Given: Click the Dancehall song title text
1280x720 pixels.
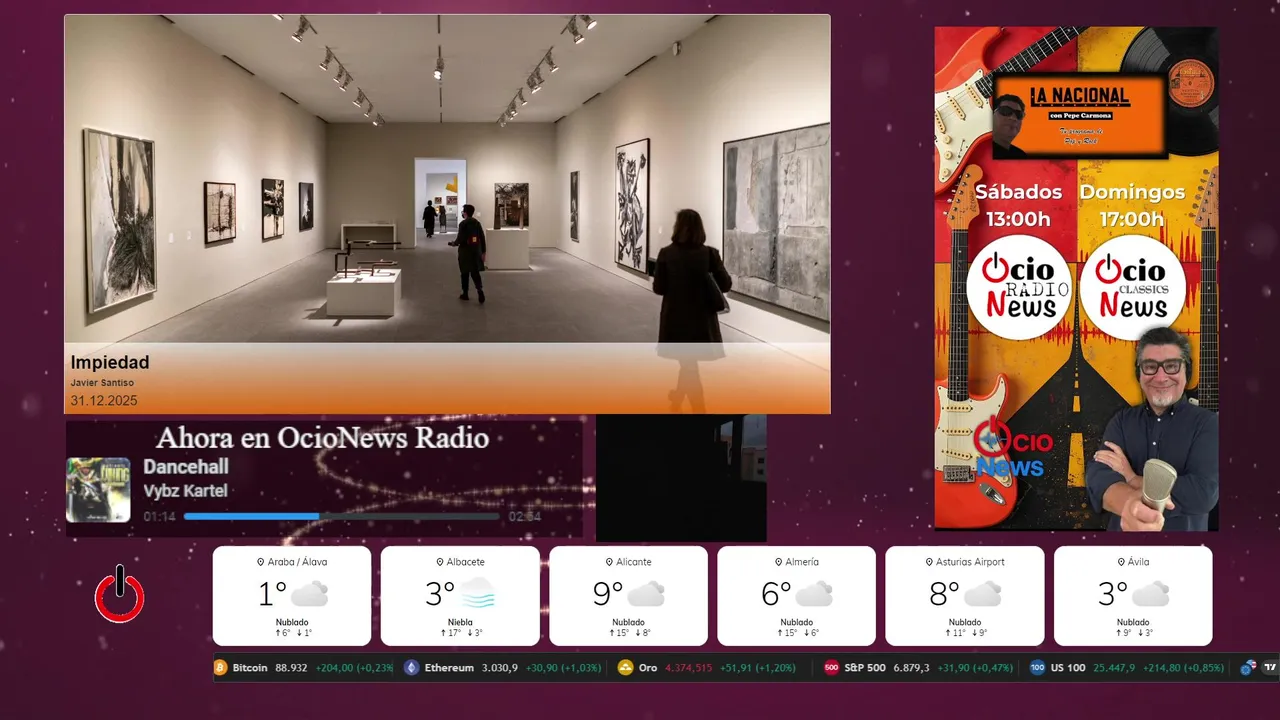Looking at the screenshot, I should click(186, 466).
